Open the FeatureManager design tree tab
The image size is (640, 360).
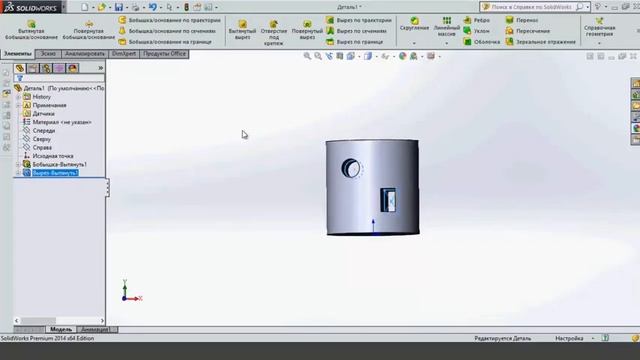click(x=20, y=68)
